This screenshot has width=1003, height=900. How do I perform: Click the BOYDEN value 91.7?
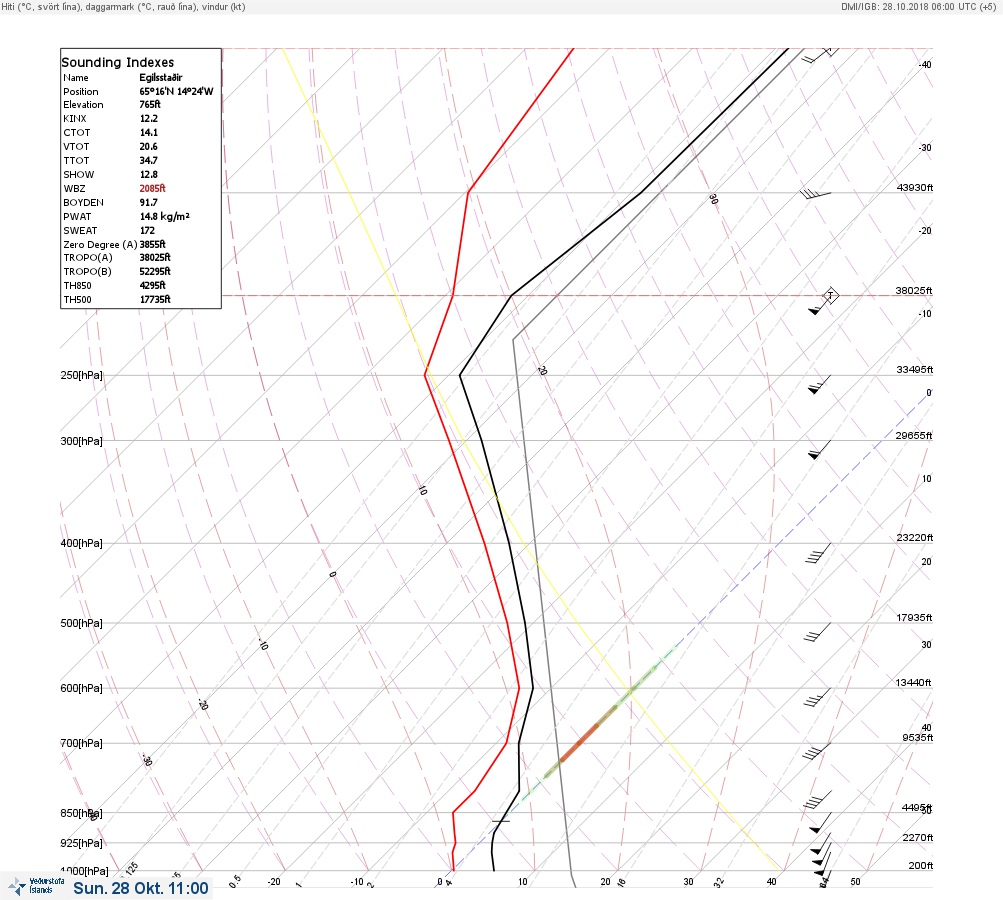click(148, 202)
